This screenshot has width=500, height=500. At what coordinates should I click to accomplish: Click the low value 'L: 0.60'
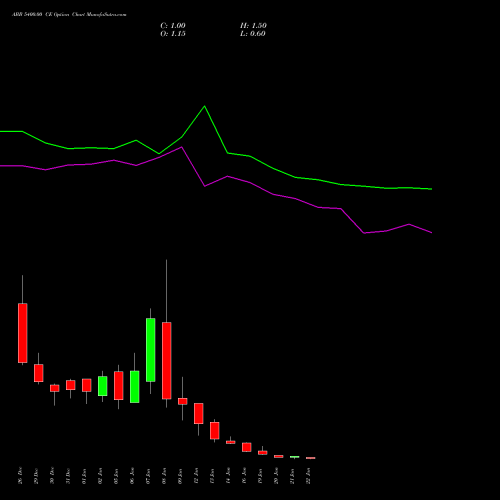pyautogui.click(x=253, y=34)
